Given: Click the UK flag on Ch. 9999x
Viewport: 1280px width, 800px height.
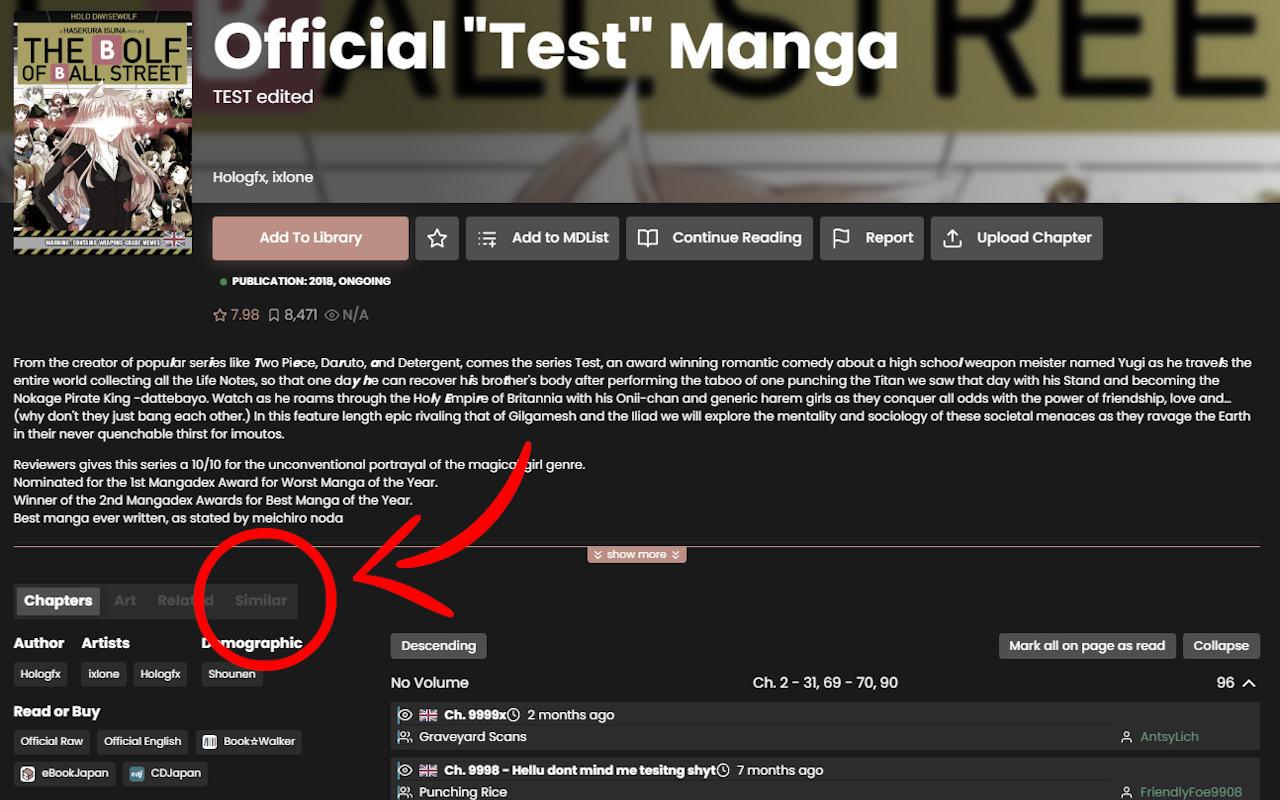Looking at the screenshot, I should coord(428,715).
